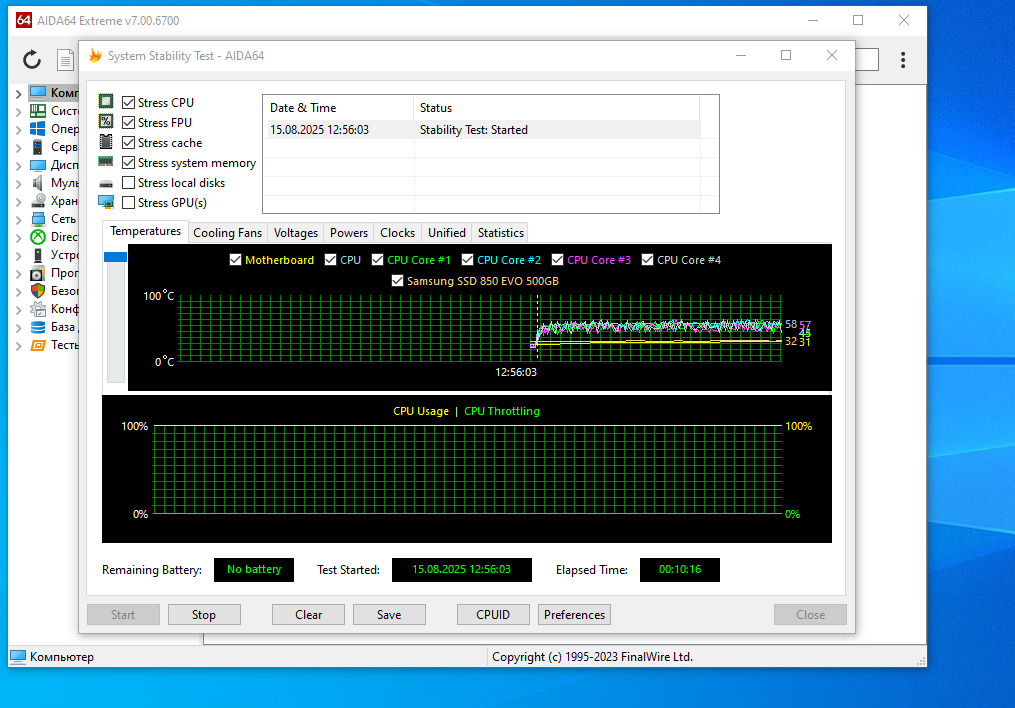Switch to the Cooling Fans tab

[x=227, y=233]
